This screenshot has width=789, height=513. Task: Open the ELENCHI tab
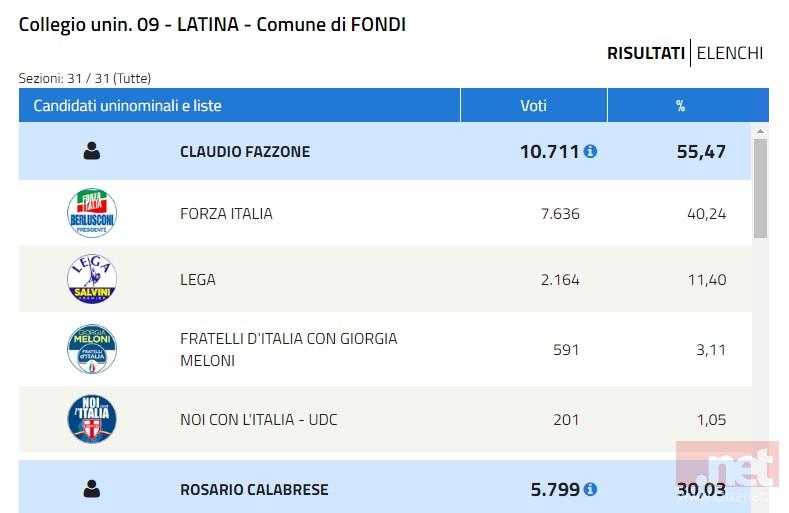point(730,53)
